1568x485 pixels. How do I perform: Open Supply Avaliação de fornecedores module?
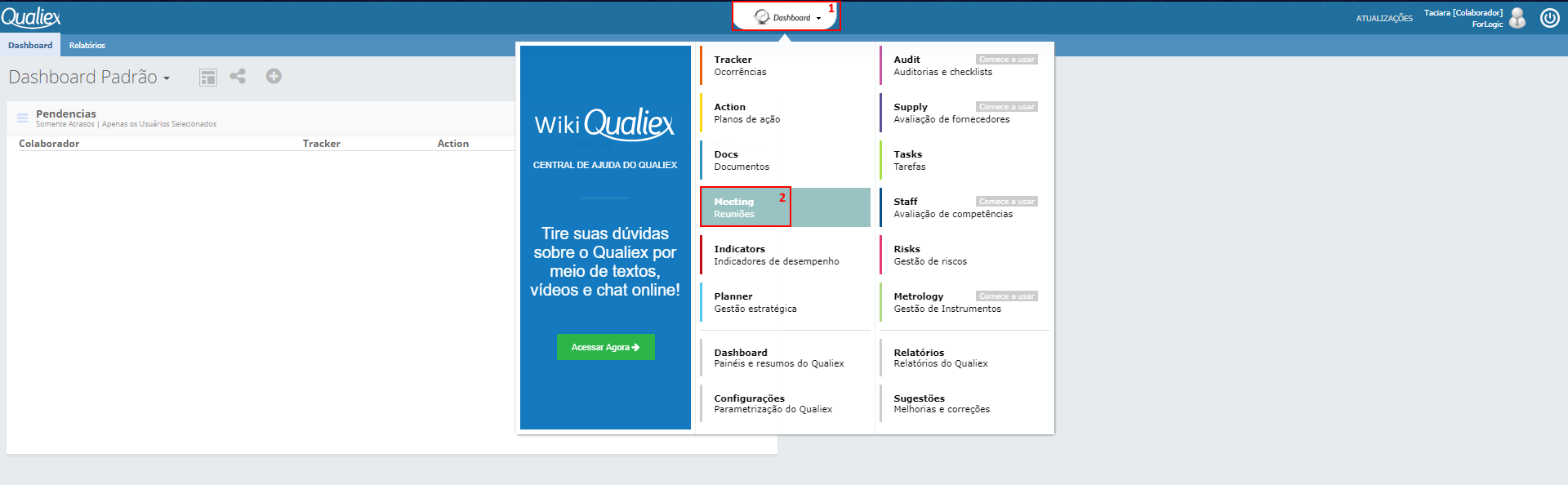point(964,113)
